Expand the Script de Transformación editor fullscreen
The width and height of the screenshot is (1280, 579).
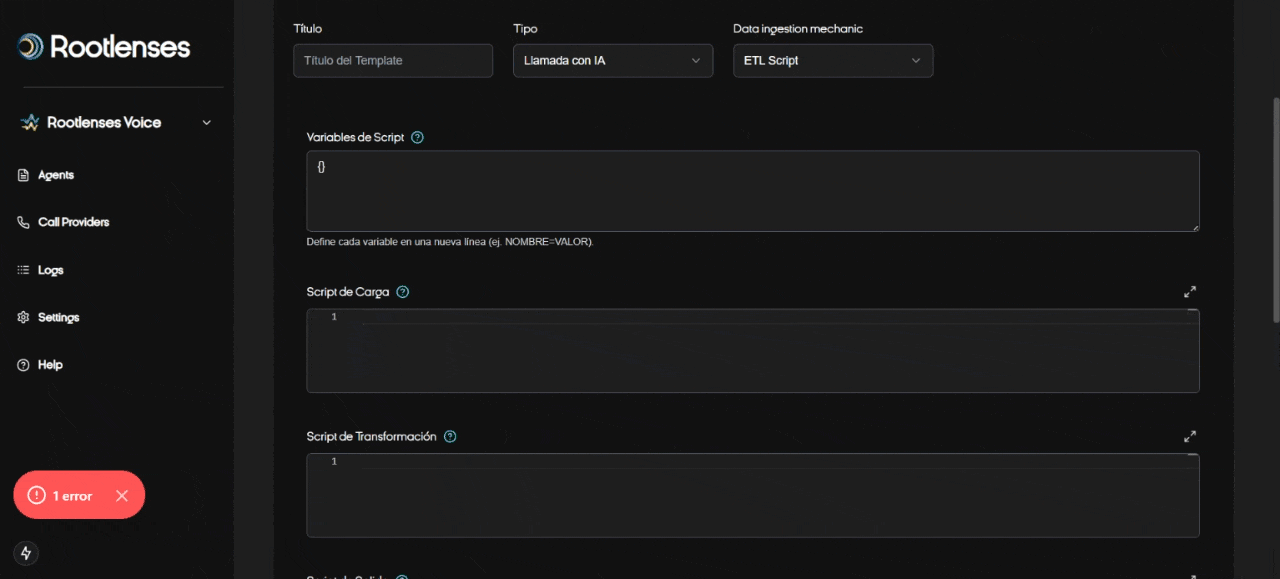(x=1190, y=436)
